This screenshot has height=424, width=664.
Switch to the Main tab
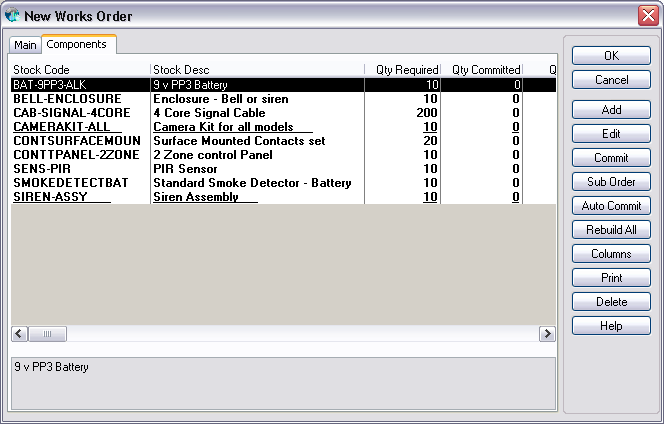tap(25, 45)
